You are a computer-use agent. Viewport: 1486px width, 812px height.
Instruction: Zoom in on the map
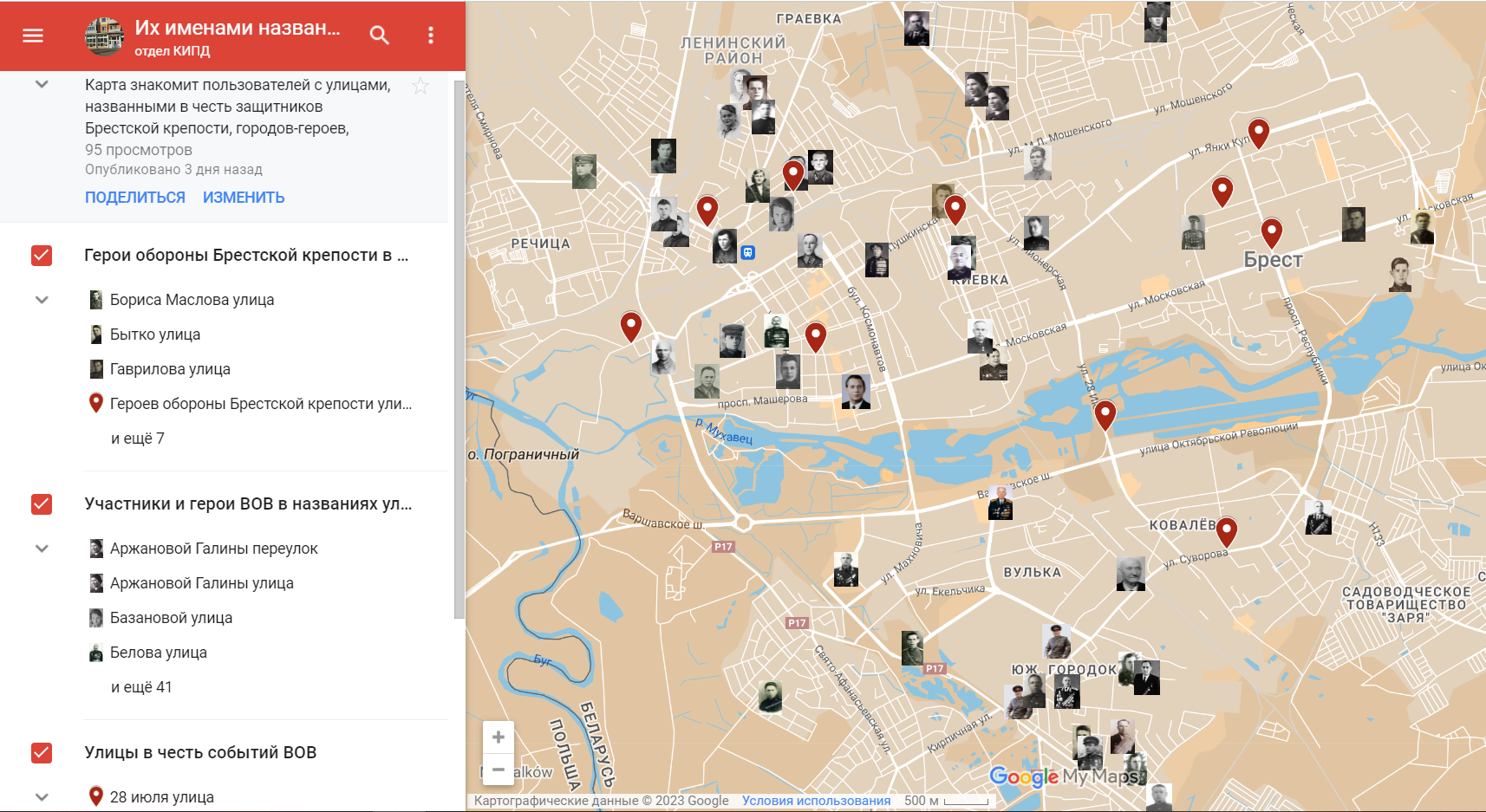tap(499, 737)
